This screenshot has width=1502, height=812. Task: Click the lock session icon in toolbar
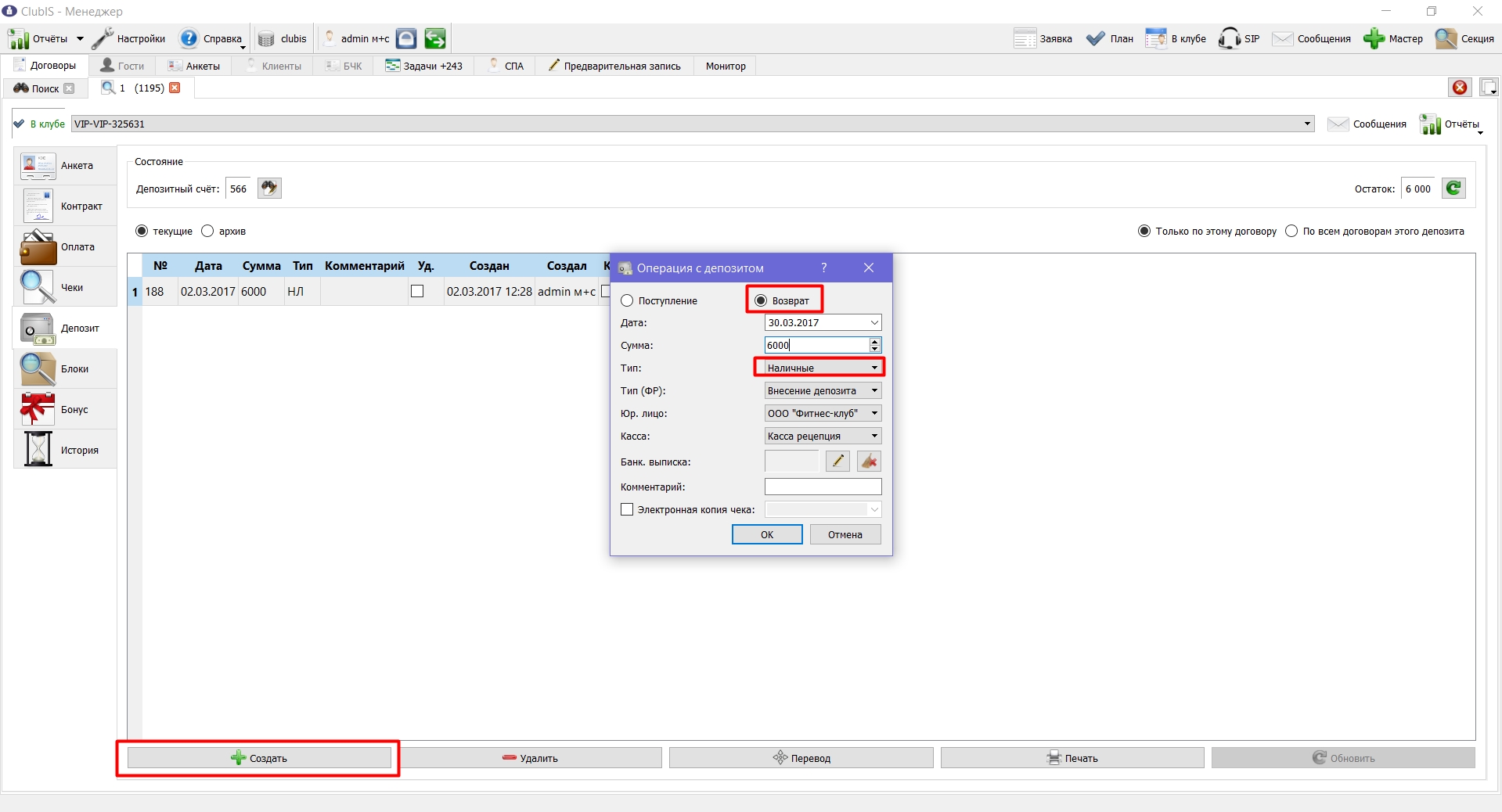(x=406, y=38)
